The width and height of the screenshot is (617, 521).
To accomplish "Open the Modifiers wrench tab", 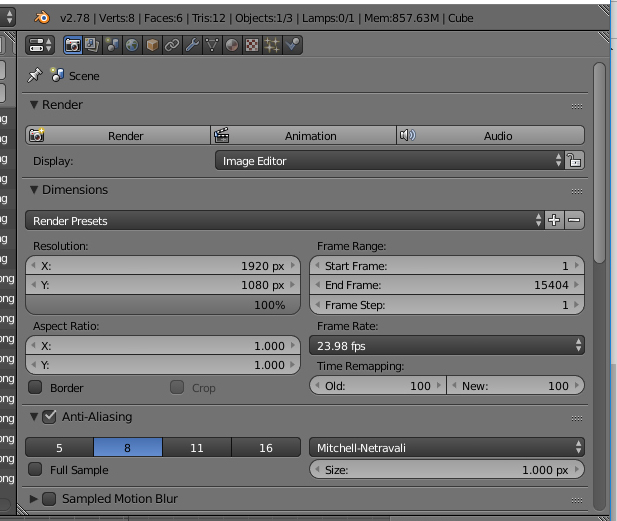I will tap(192, 45).
